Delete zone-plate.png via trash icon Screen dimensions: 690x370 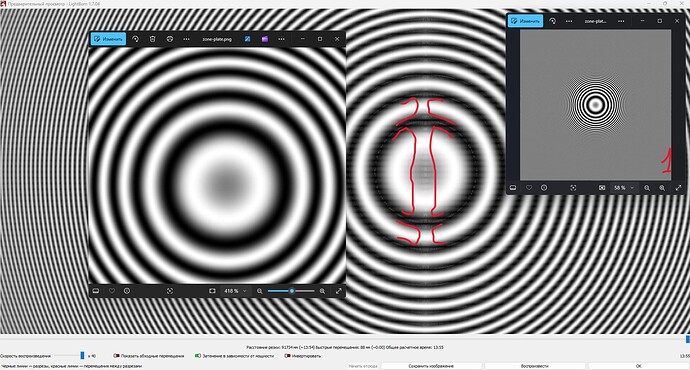pos(152,39)
